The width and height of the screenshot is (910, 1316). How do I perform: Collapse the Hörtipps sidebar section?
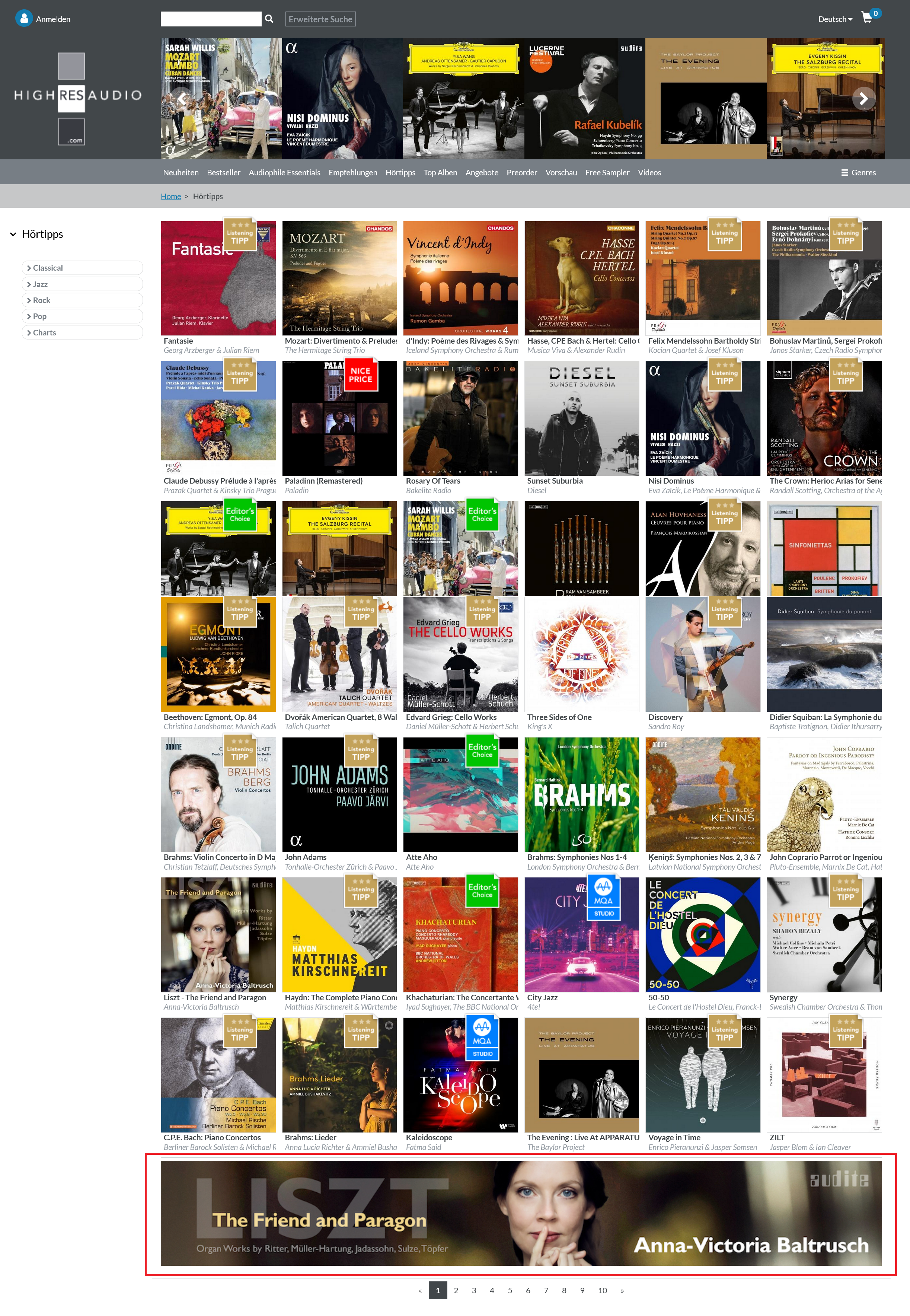(13, 234)
